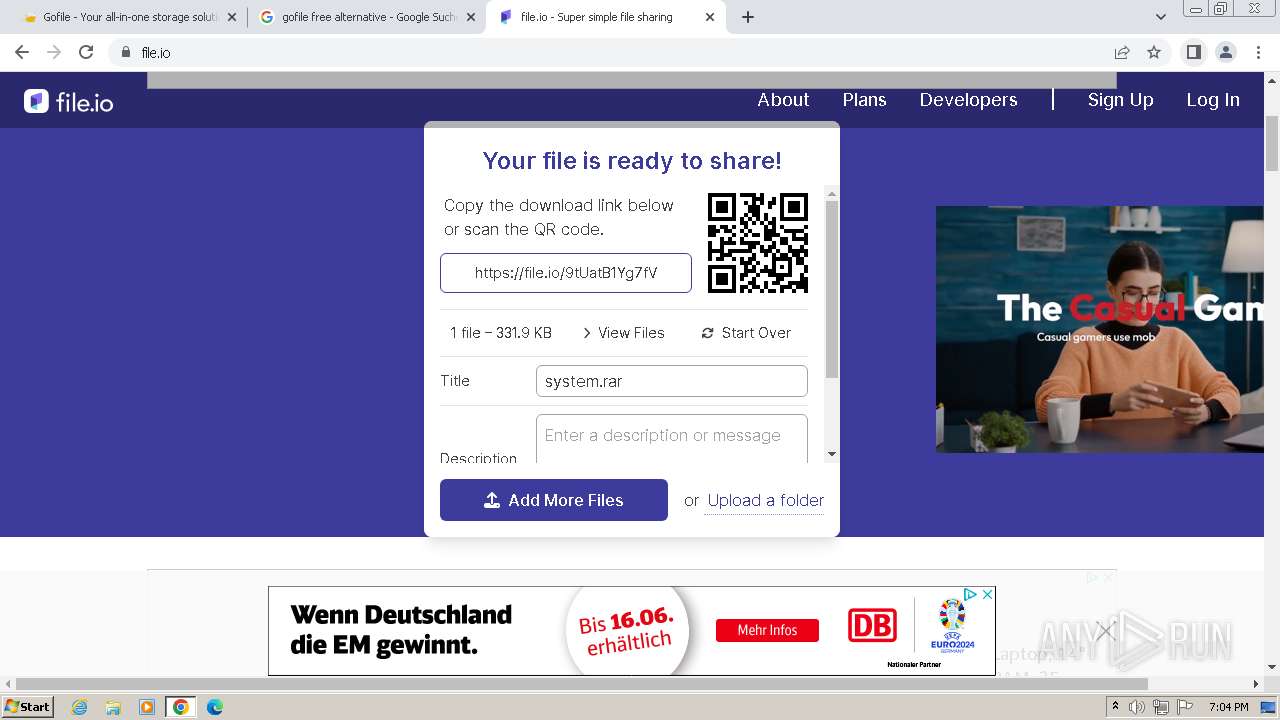This screenshot has width=1280, height=720.
Task: Go back in browser history
Action: pos(22,52)
